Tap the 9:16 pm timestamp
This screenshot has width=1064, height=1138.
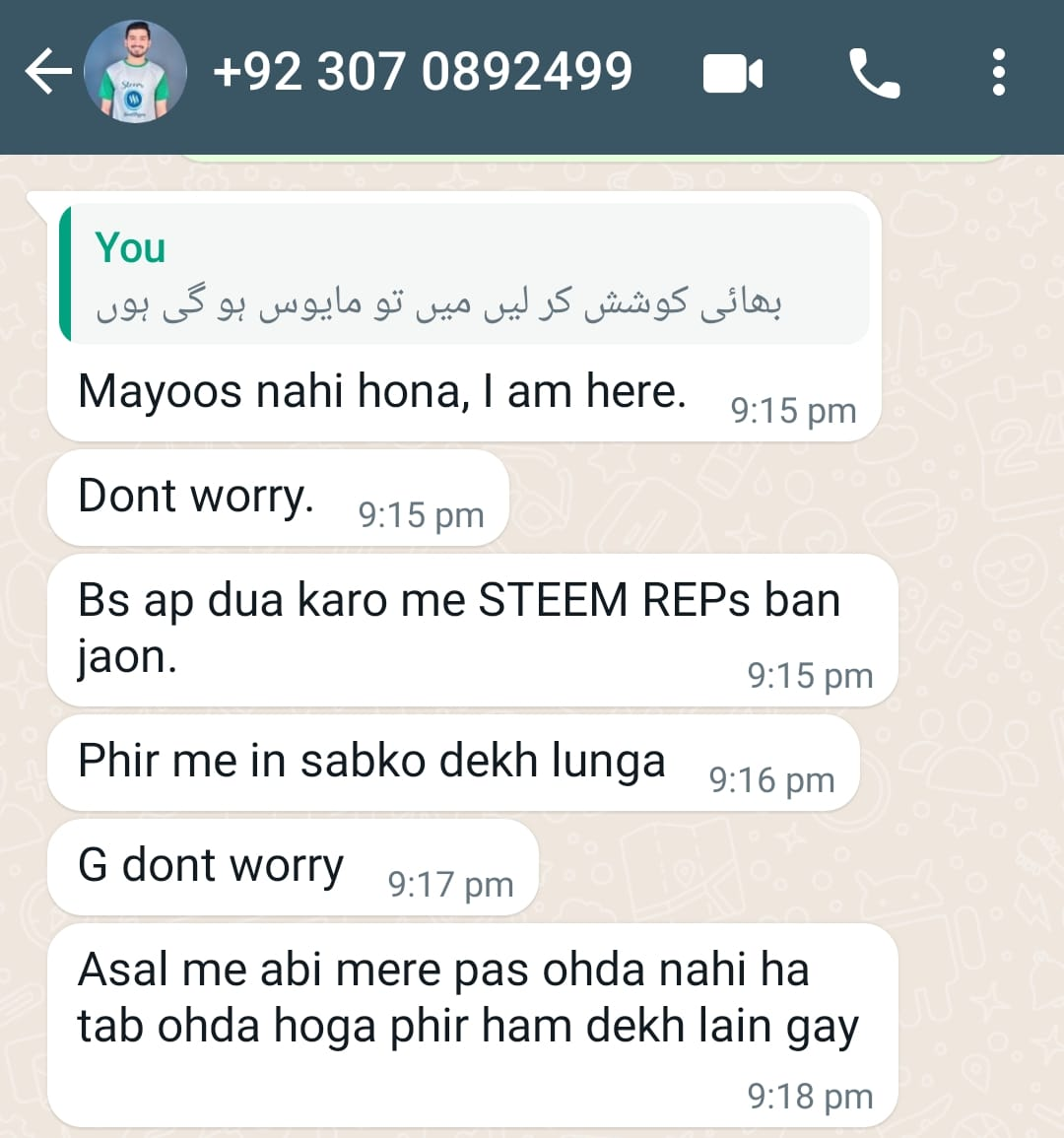771,780
